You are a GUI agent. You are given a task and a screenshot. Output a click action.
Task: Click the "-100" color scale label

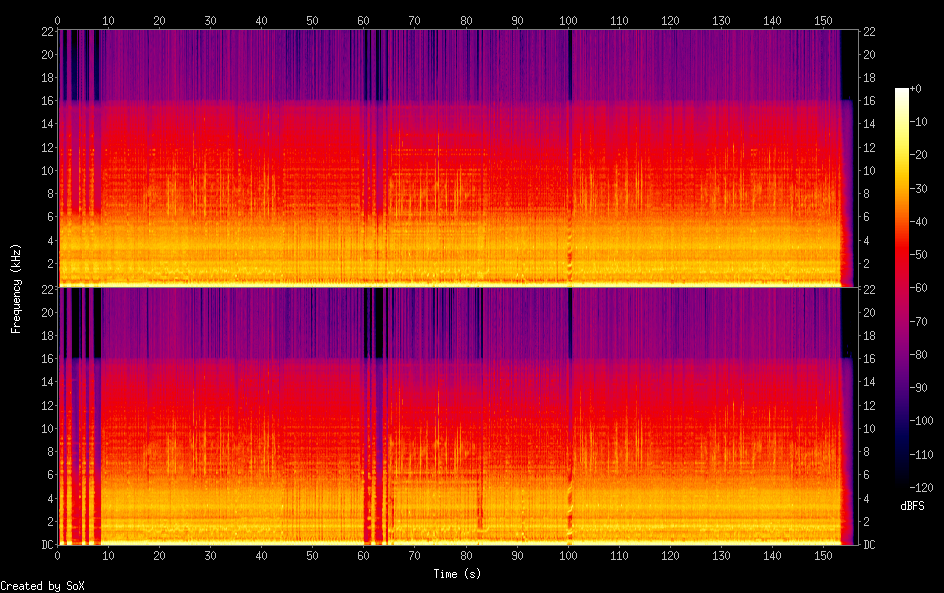tap(921, 421)
